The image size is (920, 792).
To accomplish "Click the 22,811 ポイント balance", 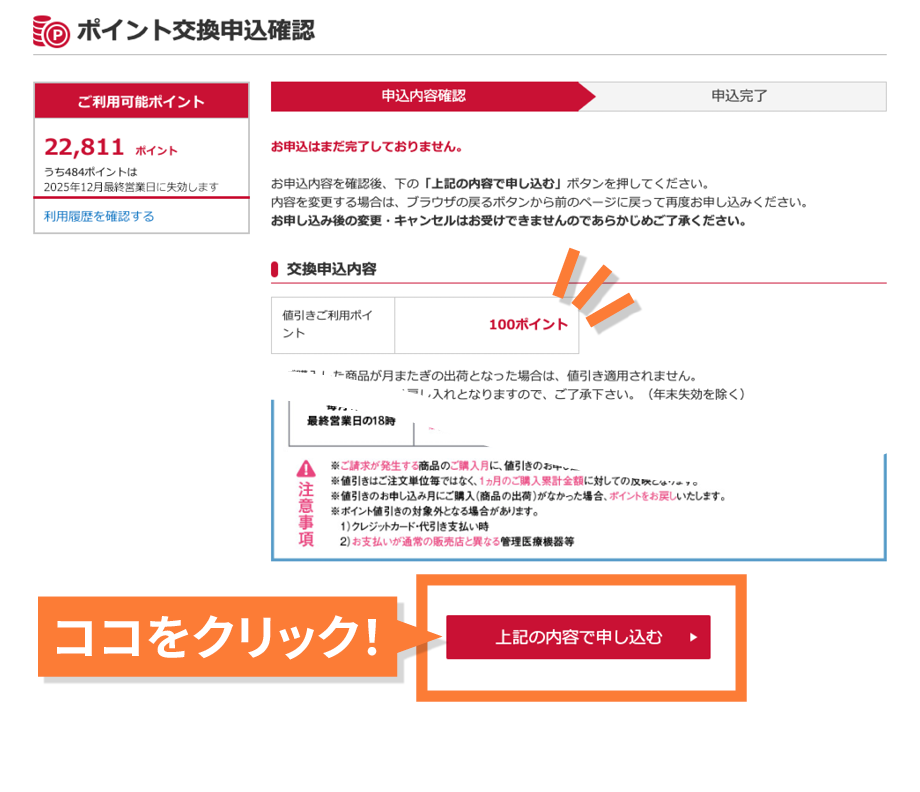I will click(x=110, y=148).
